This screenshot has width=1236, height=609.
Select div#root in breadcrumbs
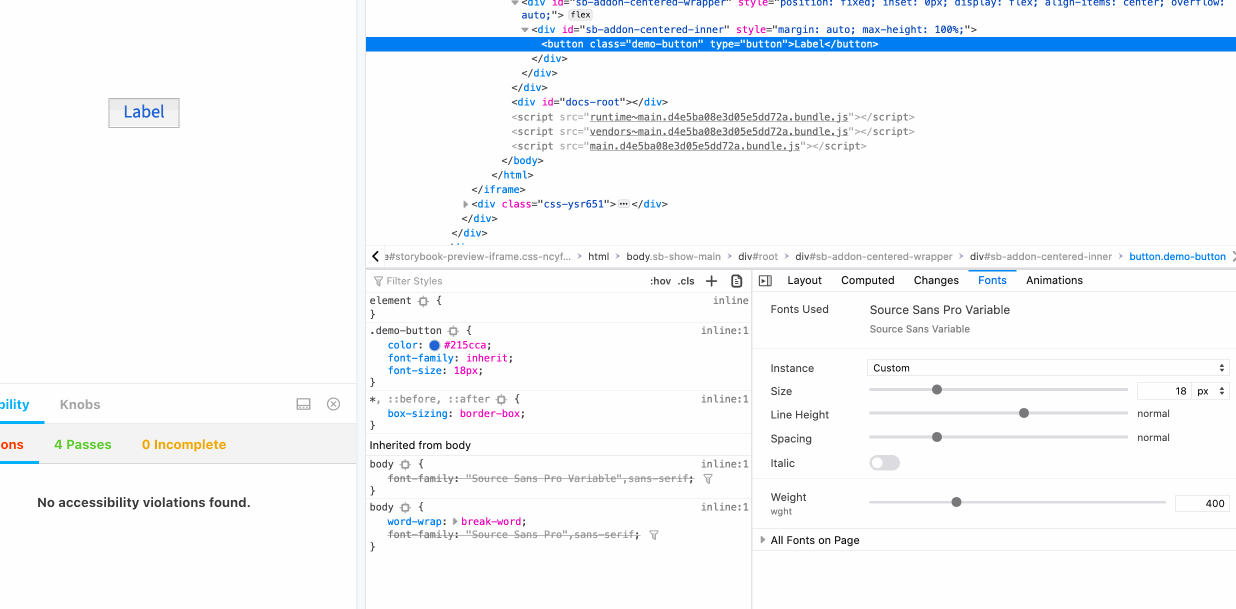(x=758, y=257)
